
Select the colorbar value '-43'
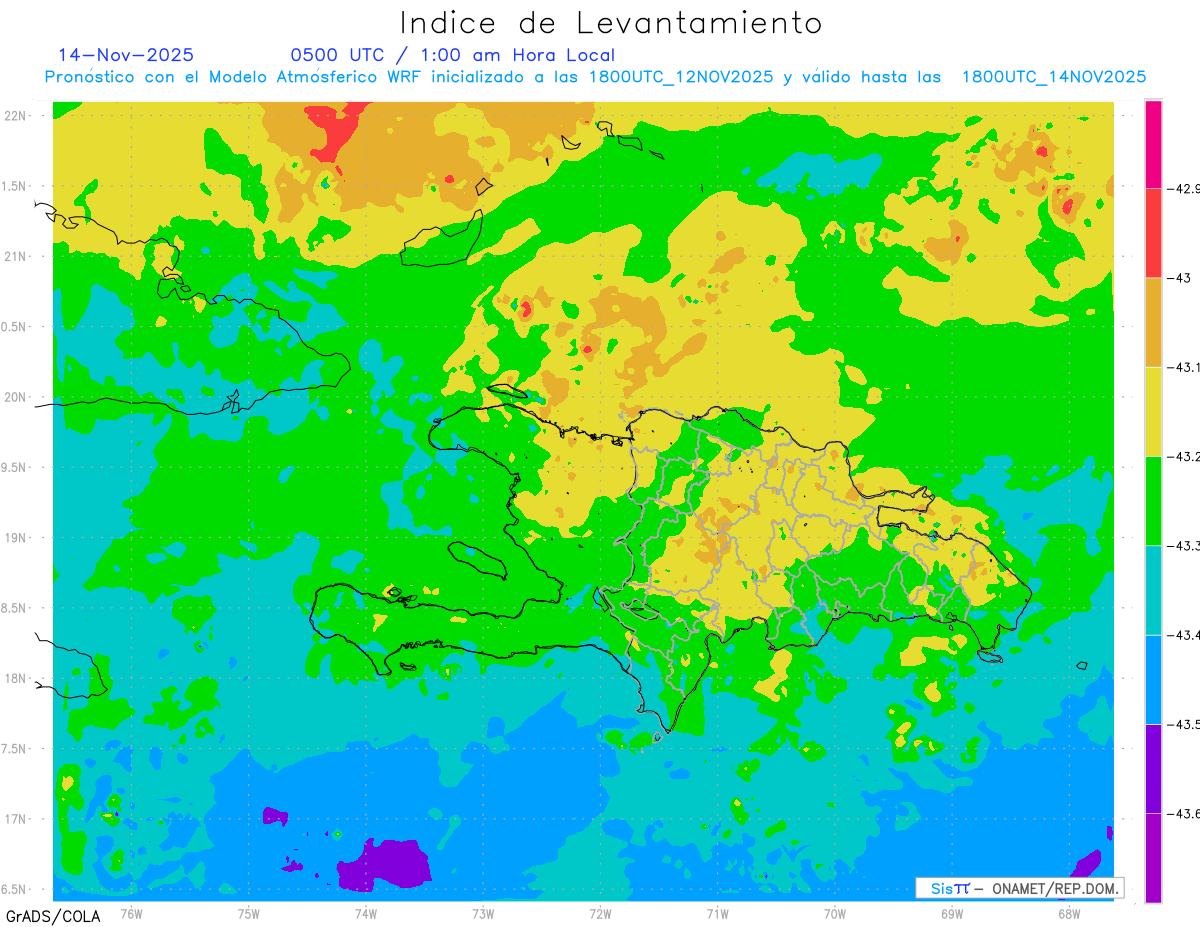pos(1178,278)
